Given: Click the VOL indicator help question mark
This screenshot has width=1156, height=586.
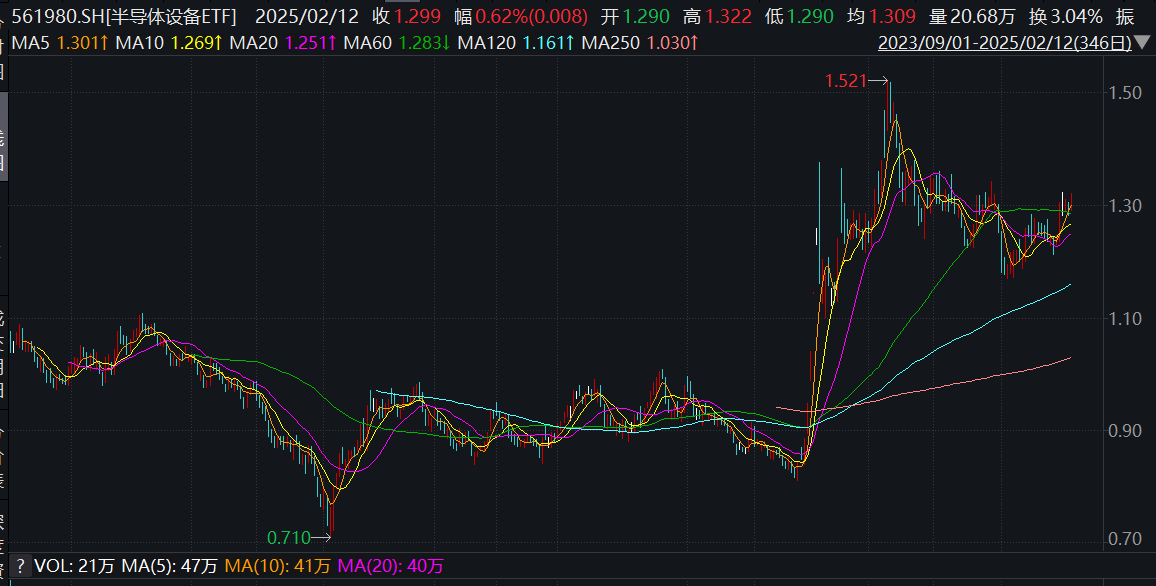Looking at the screenshot, I should click(19, 566).
